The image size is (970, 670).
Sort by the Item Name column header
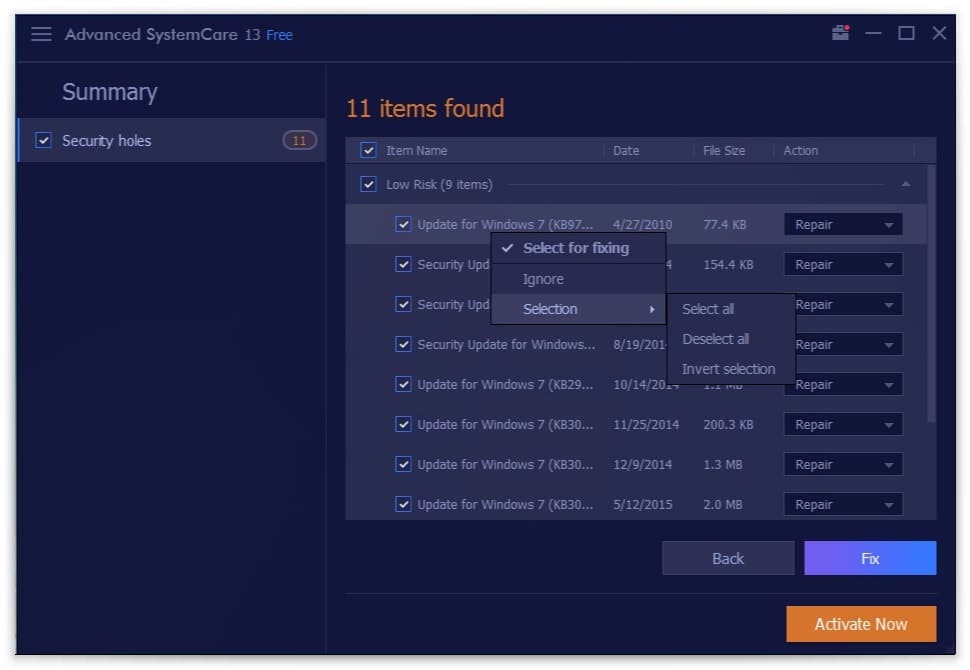(416, 150)
